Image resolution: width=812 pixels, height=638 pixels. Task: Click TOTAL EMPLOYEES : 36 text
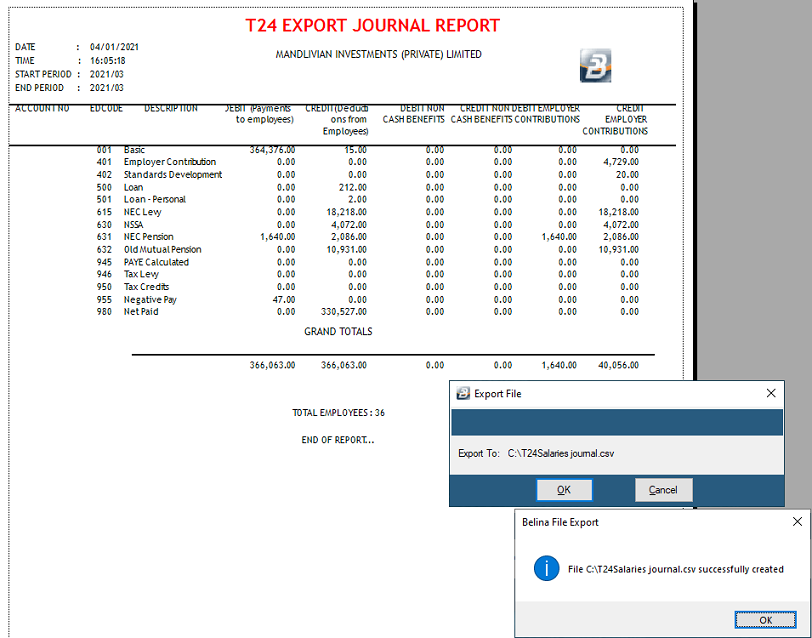(338, 413)
